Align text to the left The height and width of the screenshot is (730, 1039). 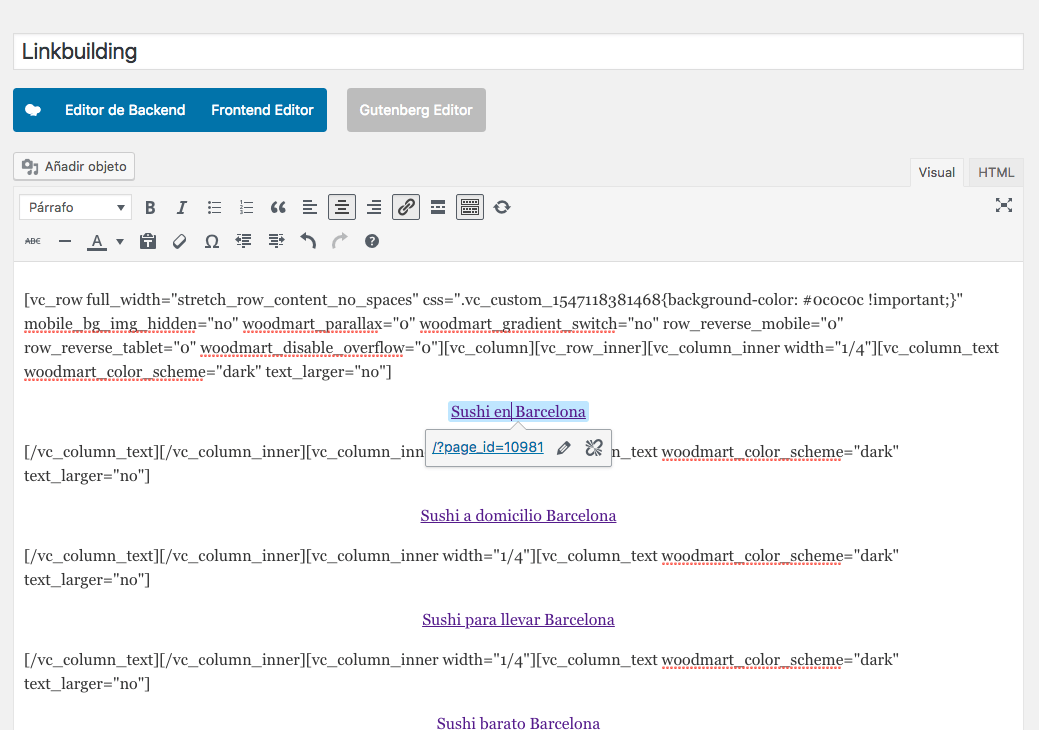(x=309, y=207)
